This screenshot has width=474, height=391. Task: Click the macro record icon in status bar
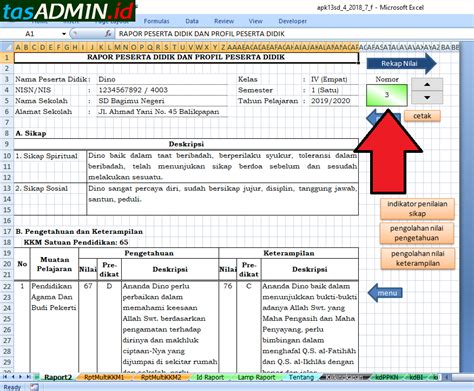(x=34, y=387)
